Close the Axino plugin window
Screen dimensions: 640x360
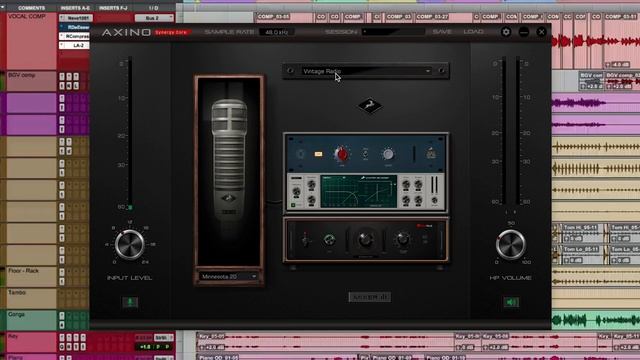[x=541, y=32]
